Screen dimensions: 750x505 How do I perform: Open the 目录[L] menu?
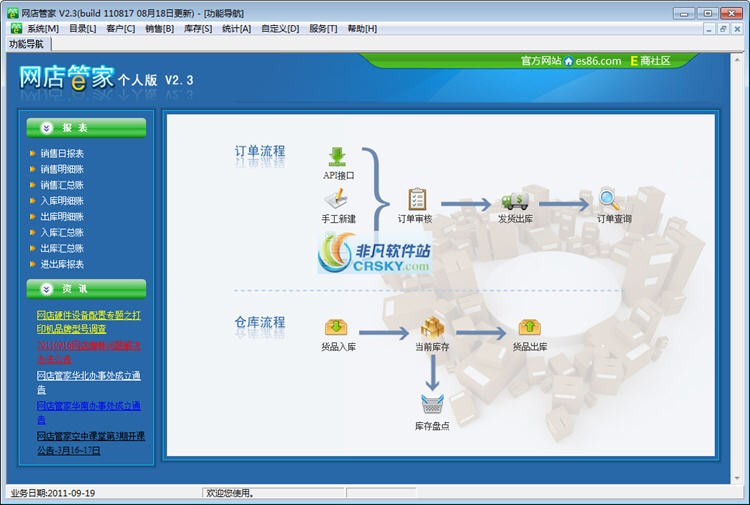[x=83, y=29]
